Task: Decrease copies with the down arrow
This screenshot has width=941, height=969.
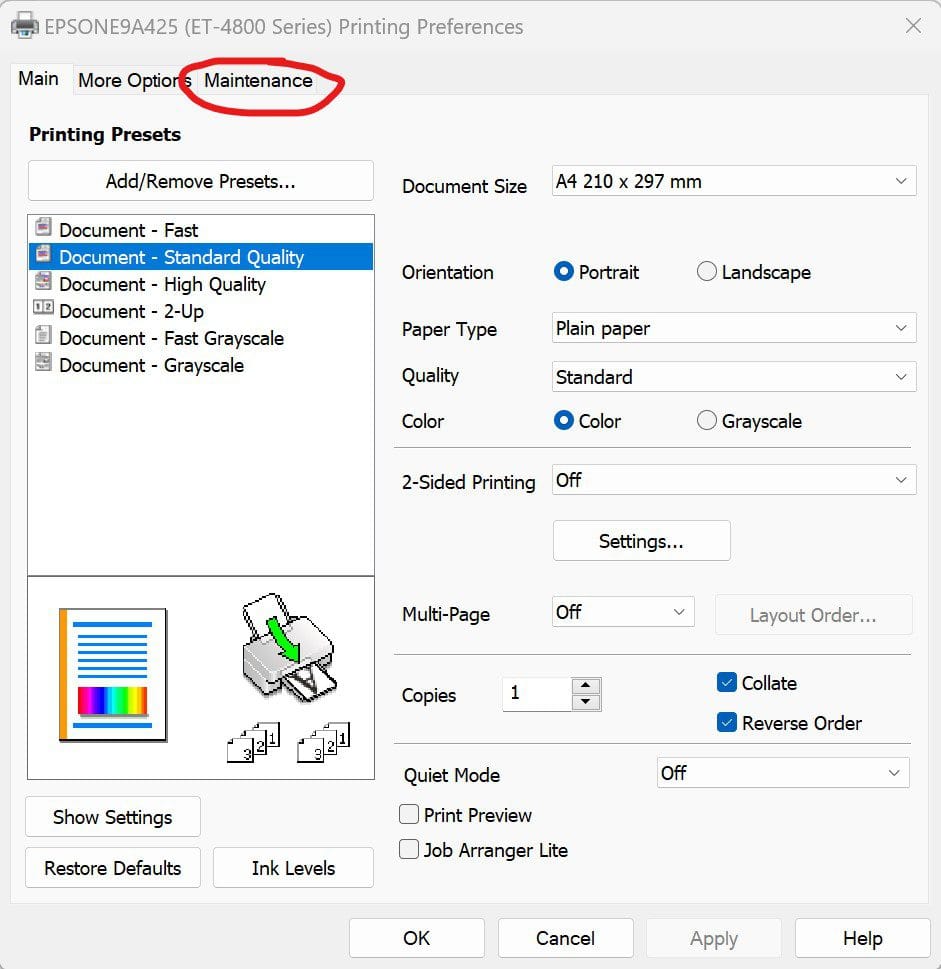Action: (586, 702)
